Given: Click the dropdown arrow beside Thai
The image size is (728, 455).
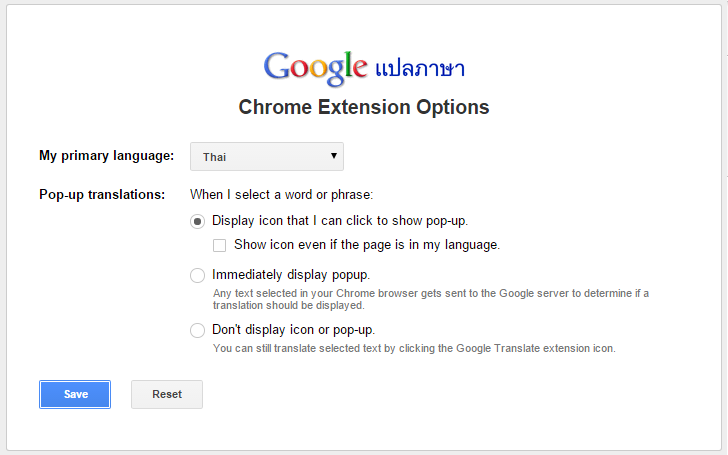Looking at the screenshot, I should pyautogui.click(x=333, y=157).
